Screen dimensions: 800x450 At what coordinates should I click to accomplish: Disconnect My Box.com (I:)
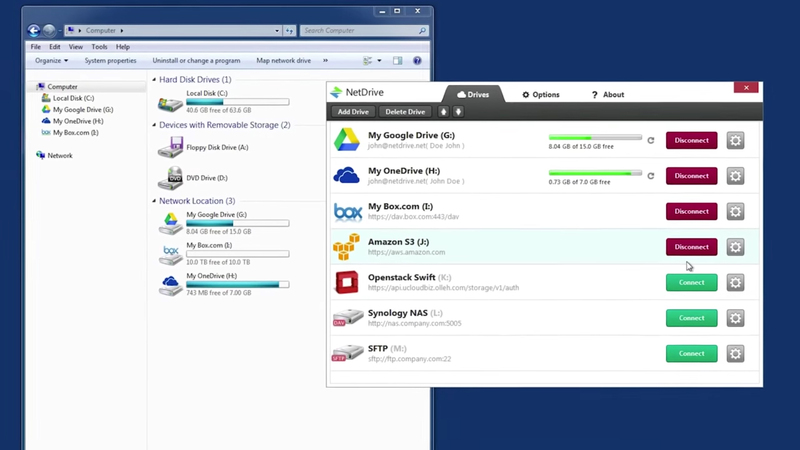[691, 211]
